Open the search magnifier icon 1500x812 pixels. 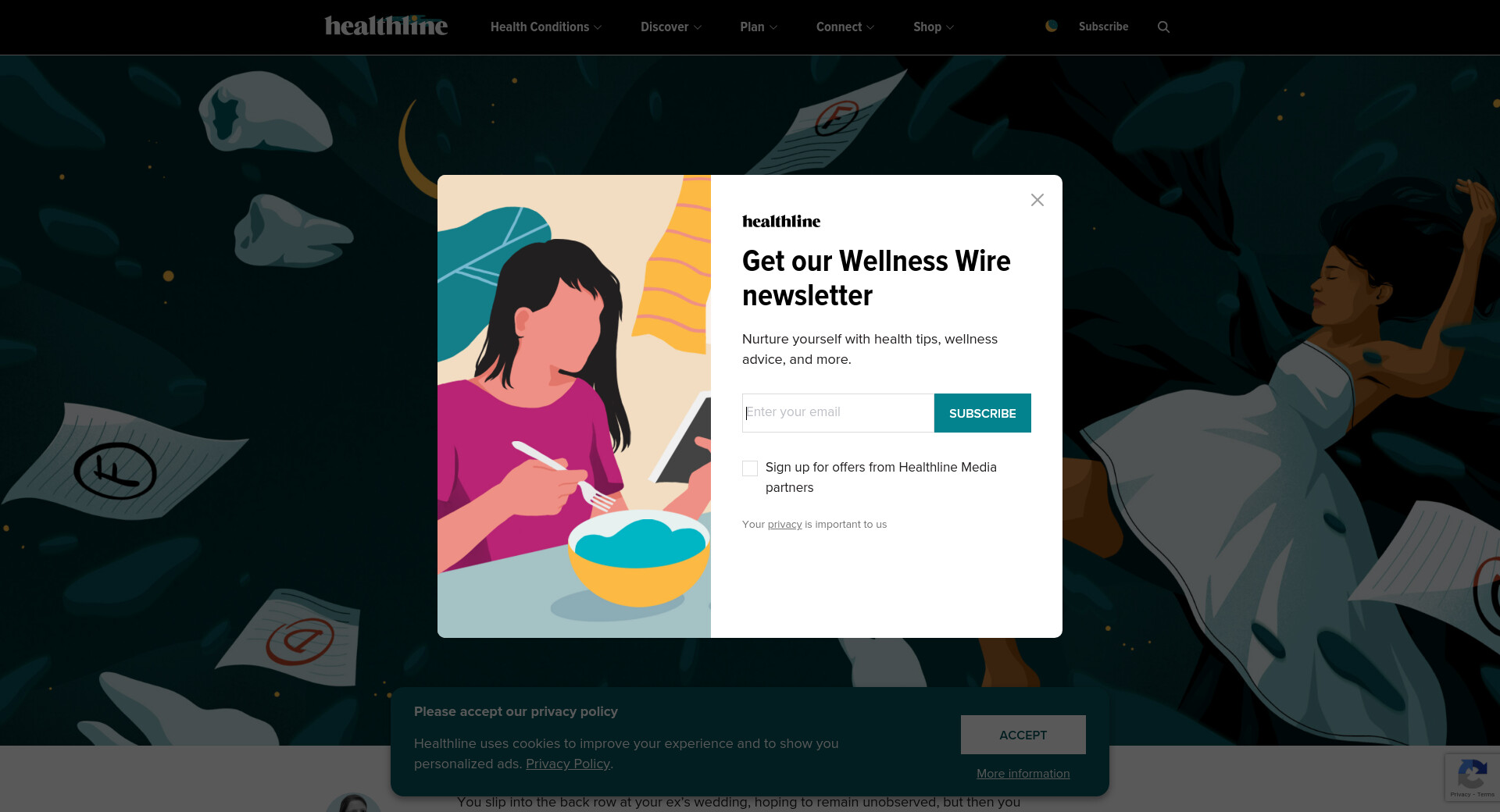pos(1163,27)
